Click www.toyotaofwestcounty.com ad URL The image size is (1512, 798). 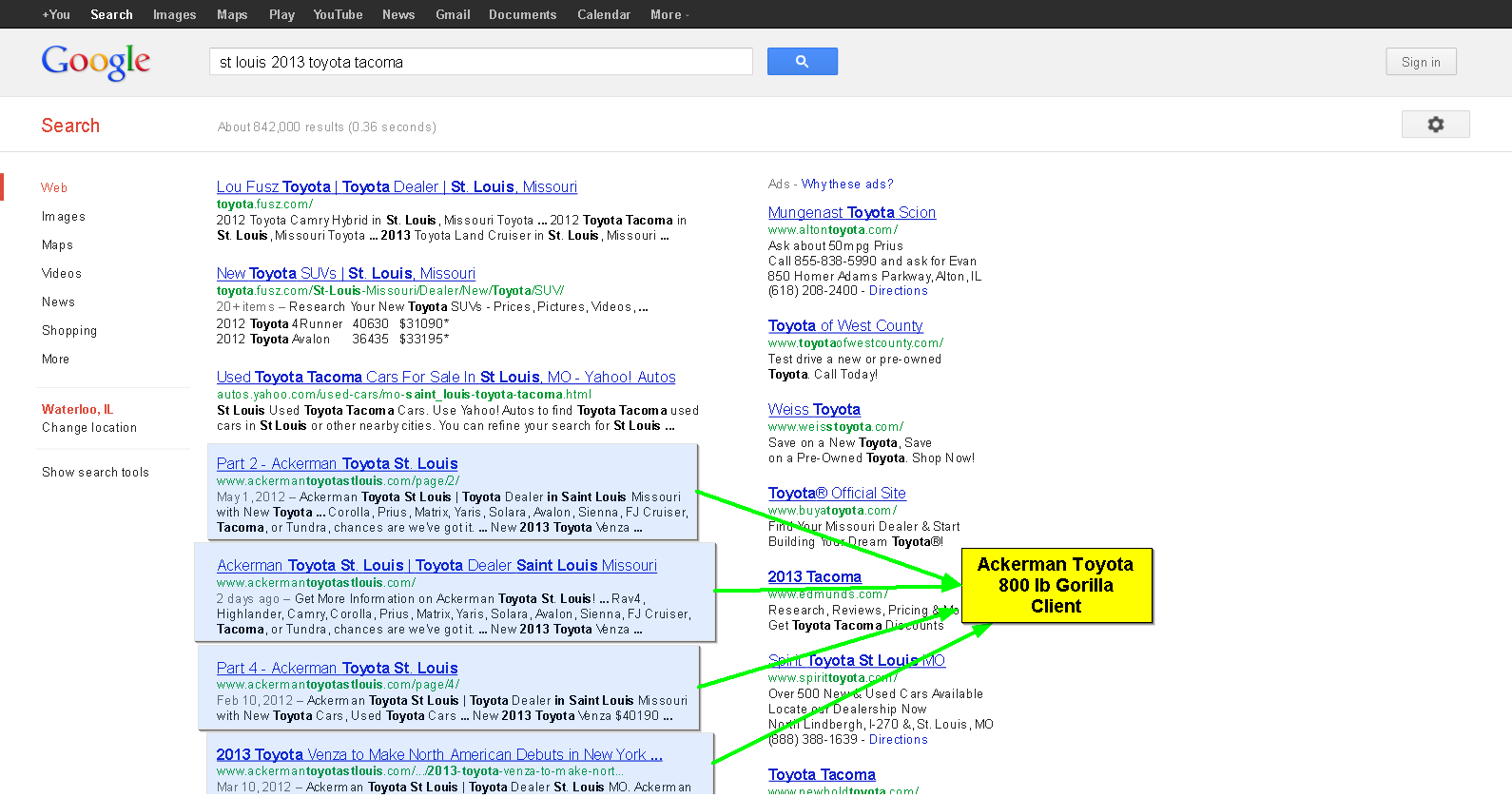click(855, 342)
